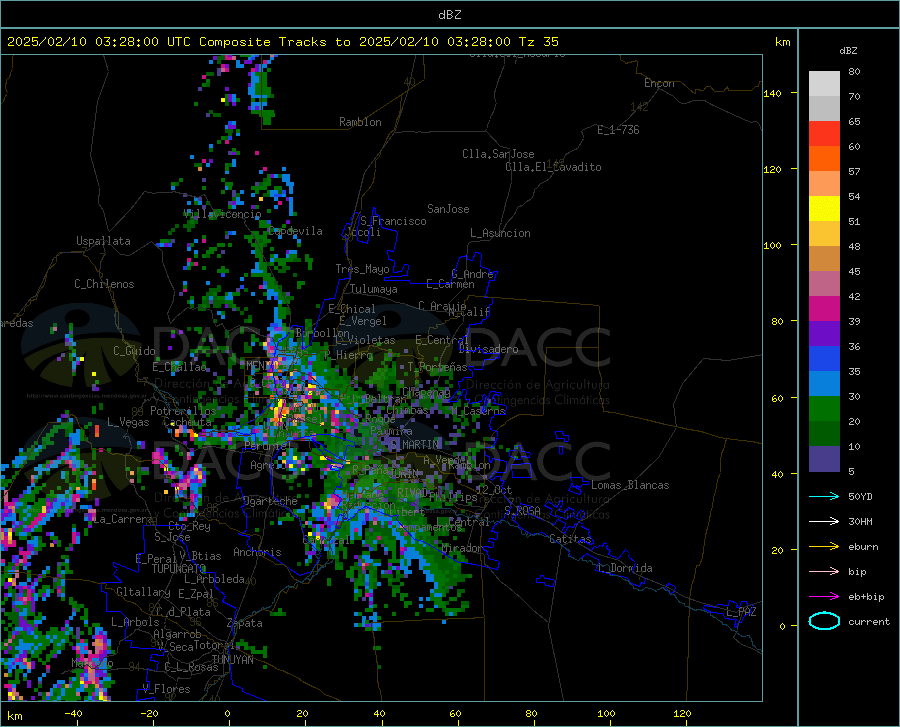Viewport: 900px width, 727px height.
Task: Click the -40 tick on horizontal km axis
Action: point(73,713)
